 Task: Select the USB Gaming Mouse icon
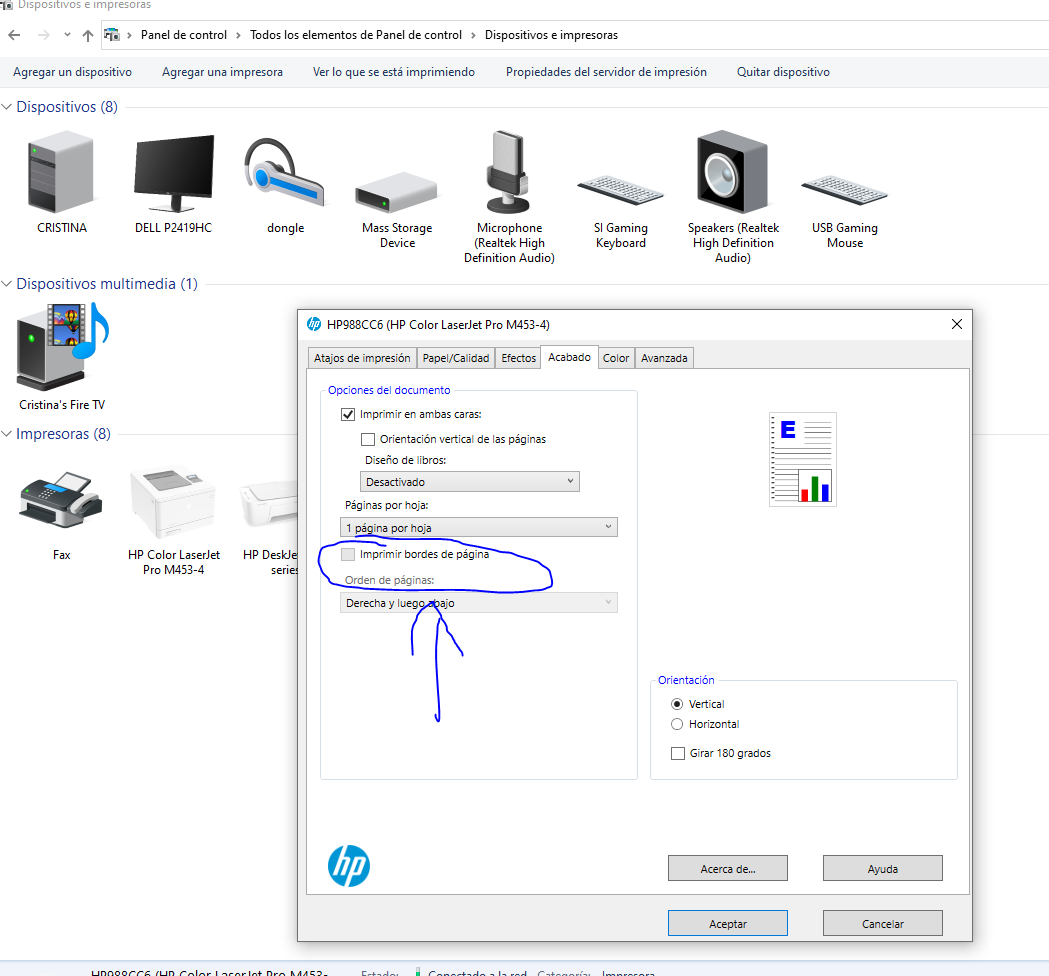coord(845,190)
